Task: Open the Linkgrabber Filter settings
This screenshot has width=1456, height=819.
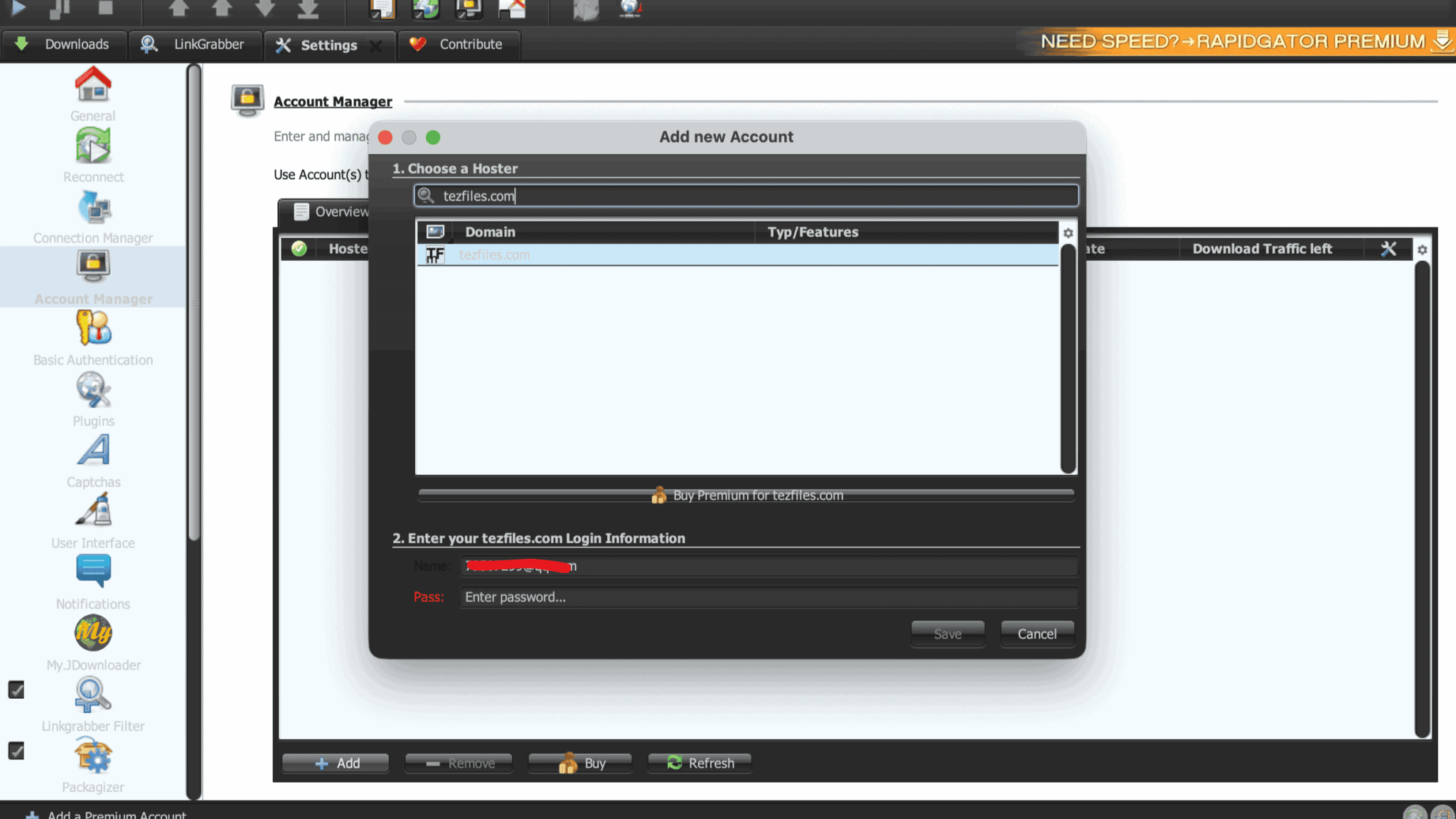Action: click(93, 706)
